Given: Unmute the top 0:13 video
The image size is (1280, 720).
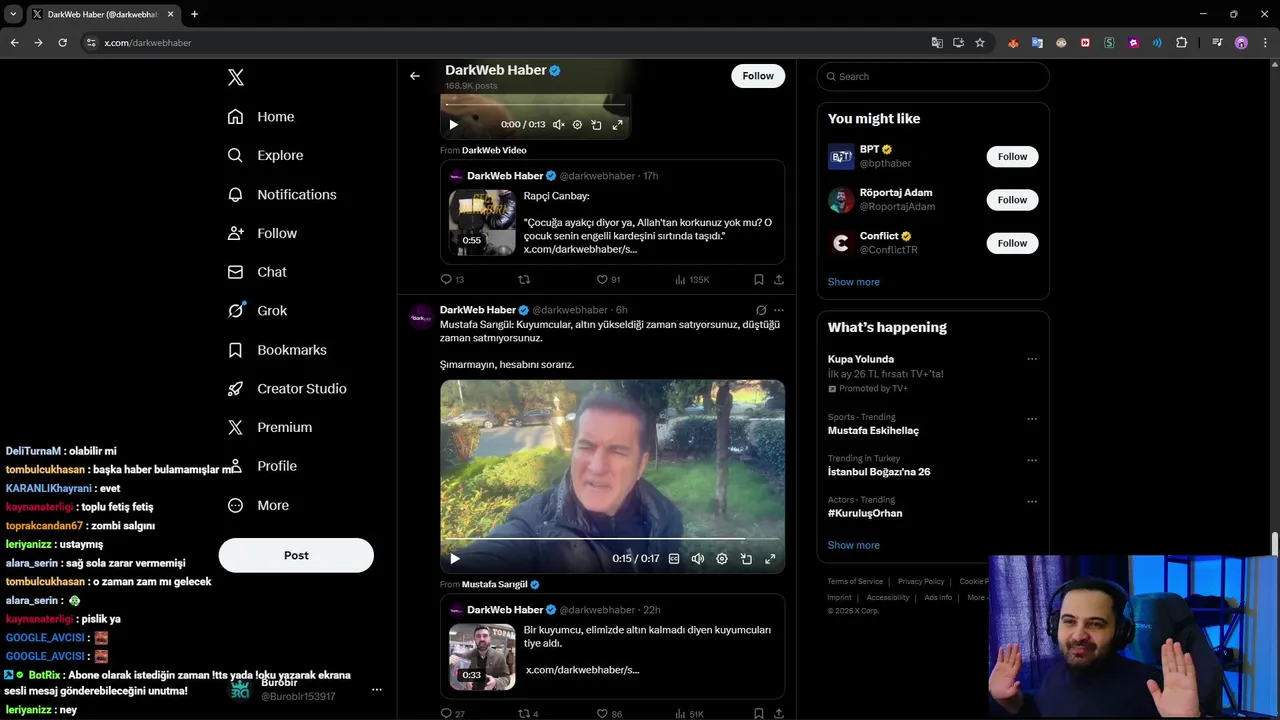Looking at the screenshot, I should (558, 125).
